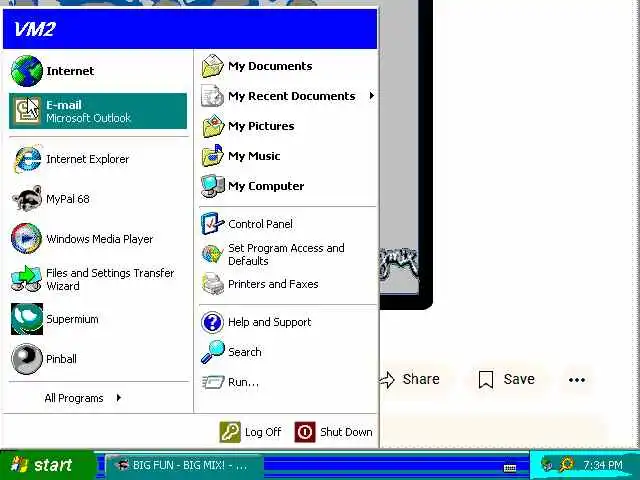640x480 pixels.
Task: Click the Run... label
Action: 243,382
